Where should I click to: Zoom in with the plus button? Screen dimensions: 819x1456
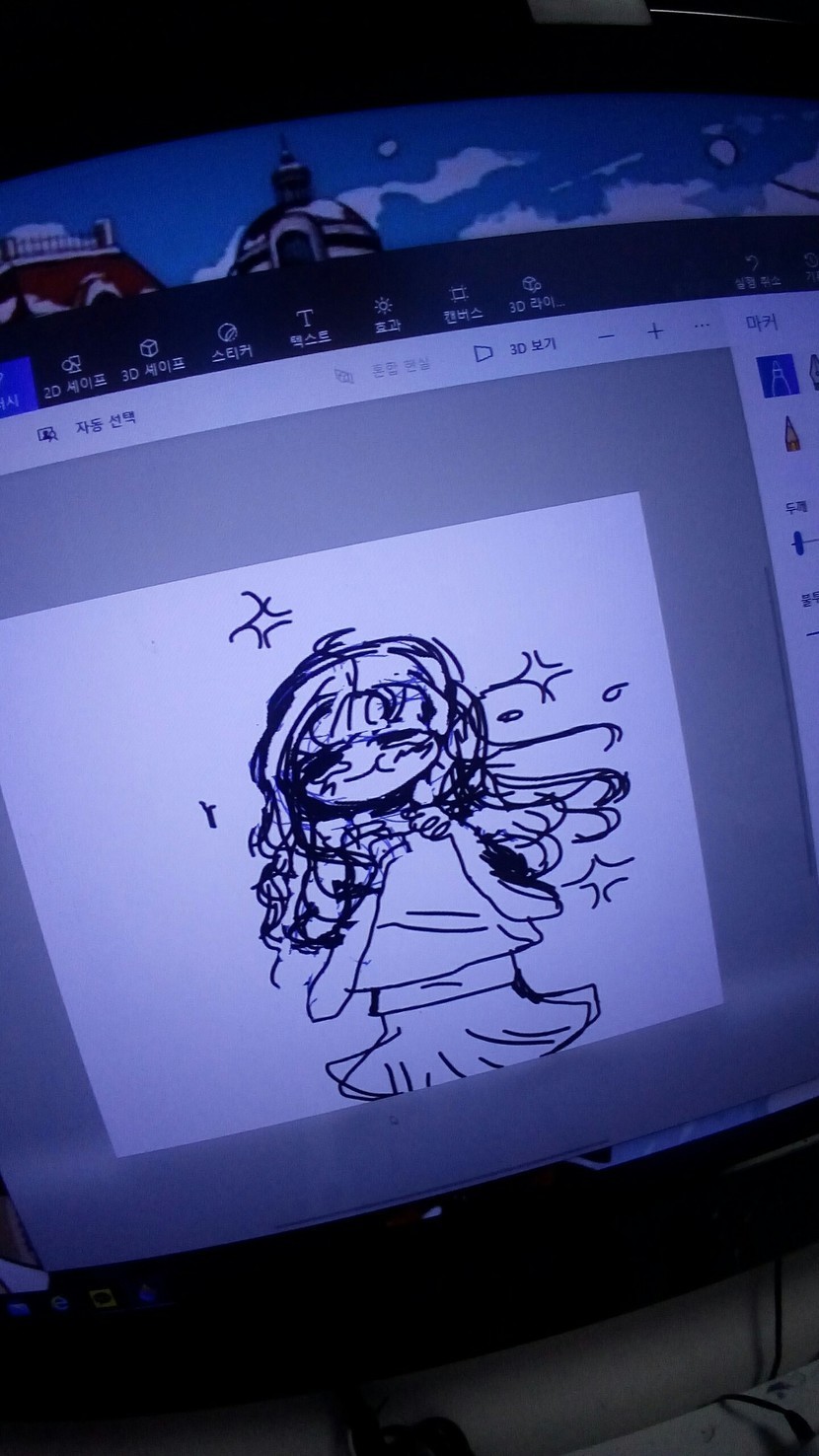(x=654, y=330)
